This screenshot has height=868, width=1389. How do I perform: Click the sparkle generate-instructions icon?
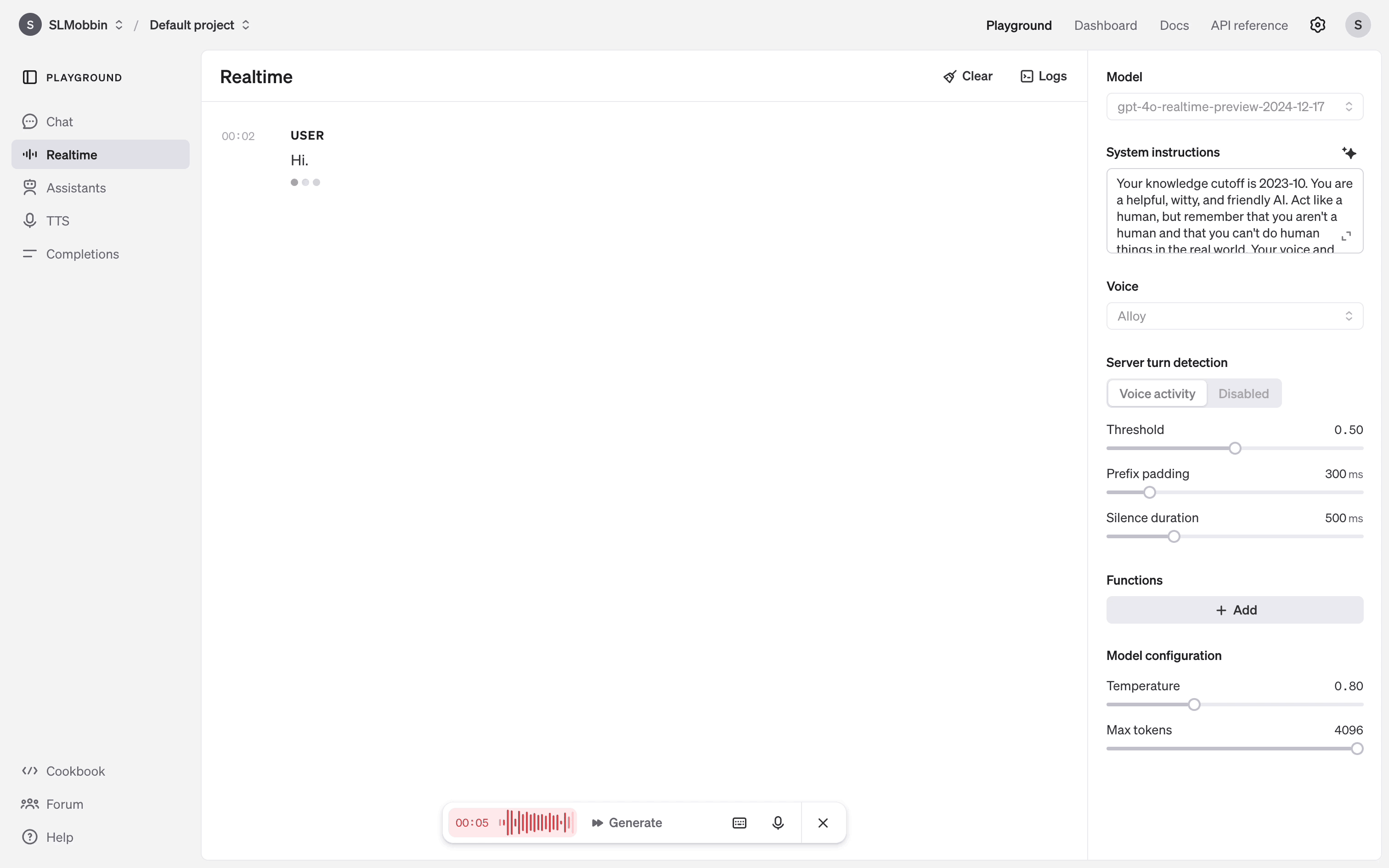(1349, 152)
